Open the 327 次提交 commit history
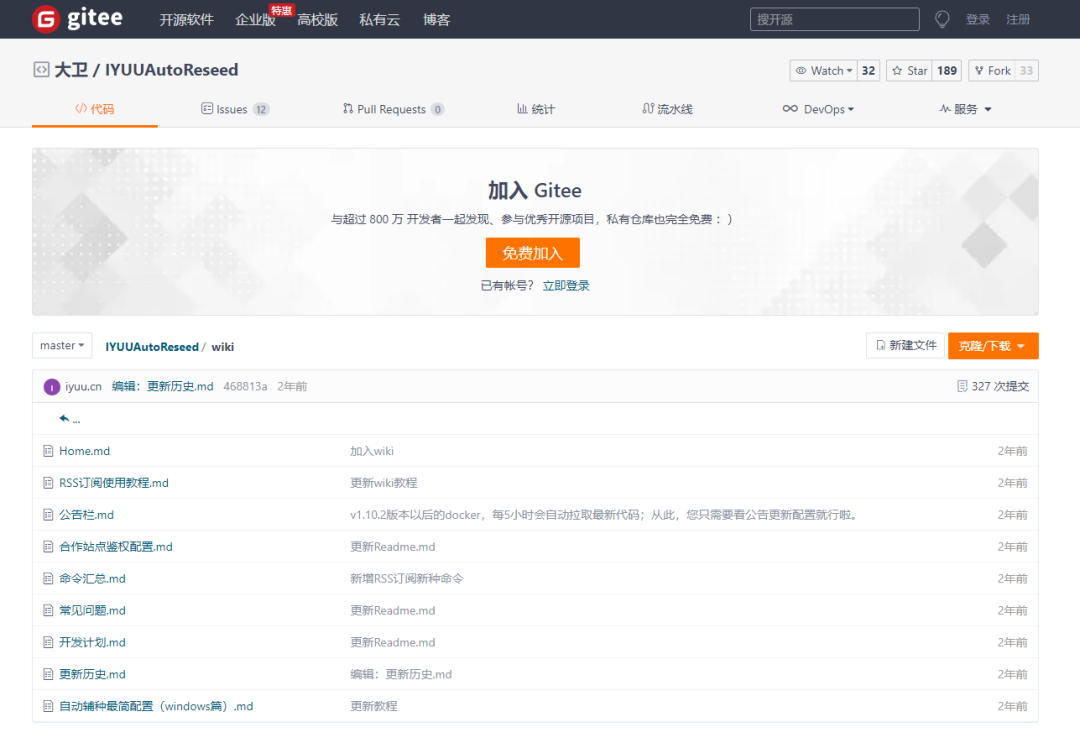This screenshot has width=1080, height=743. pyautogui.click(x=999, y=386)
